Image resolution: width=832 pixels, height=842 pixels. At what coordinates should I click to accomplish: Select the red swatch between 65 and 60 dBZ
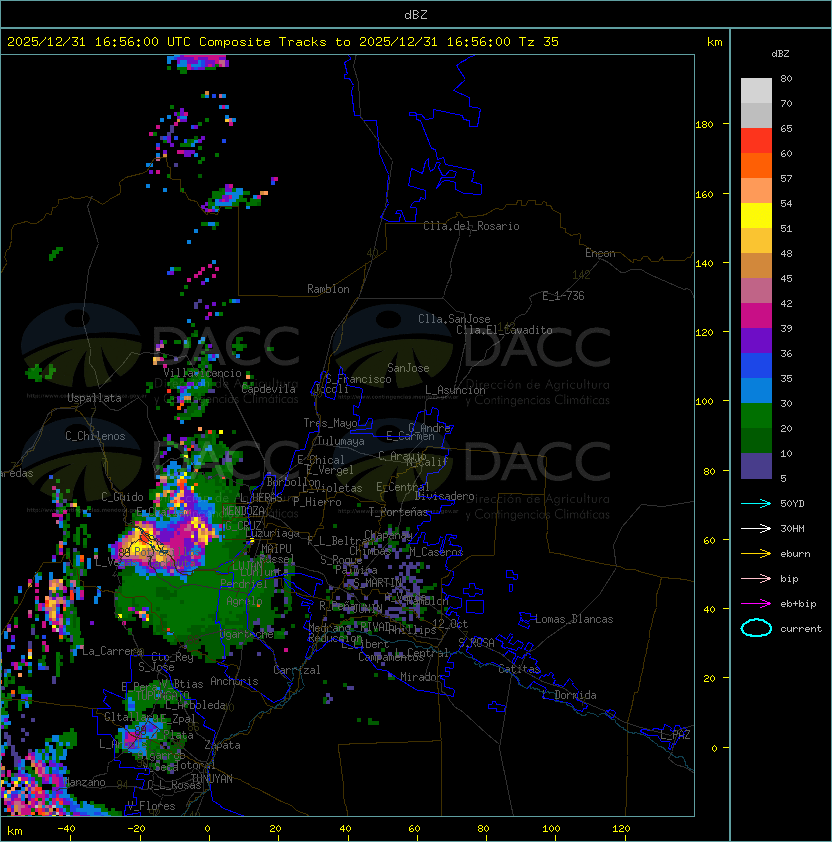[x=756, y=141]
